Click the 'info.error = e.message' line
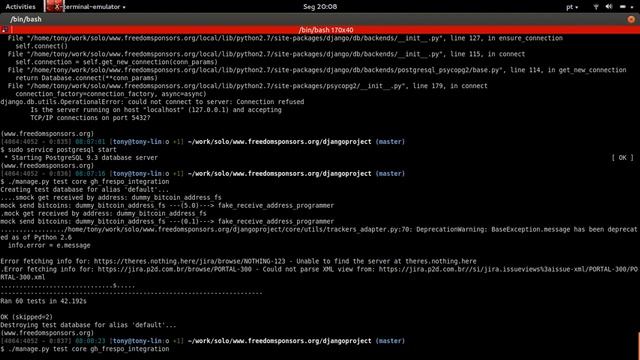 (49, 245)
